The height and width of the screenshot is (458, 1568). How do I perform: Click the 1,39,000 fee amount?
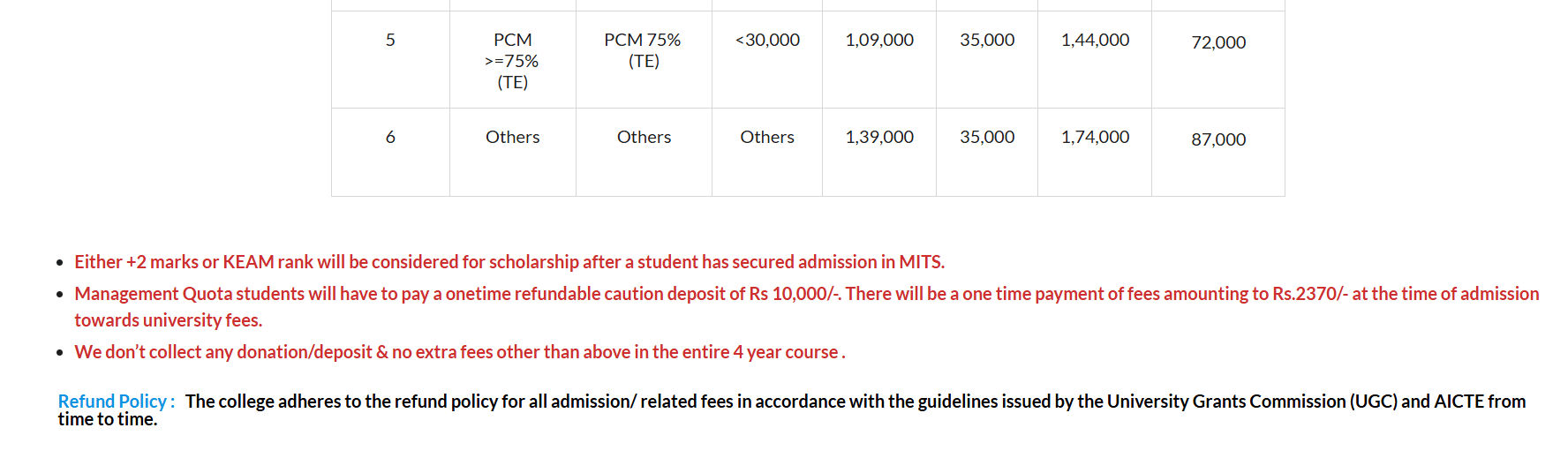click(x=879, y=138)
